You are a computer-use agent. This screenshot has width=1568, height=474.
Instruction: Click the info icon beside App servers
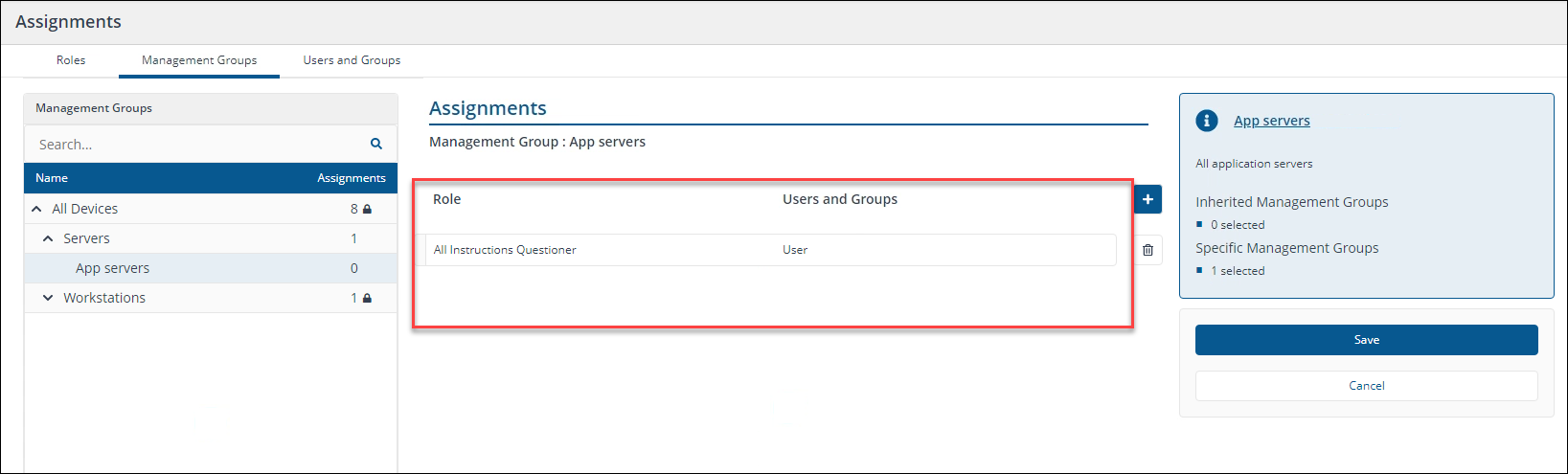click(1207, 121)
